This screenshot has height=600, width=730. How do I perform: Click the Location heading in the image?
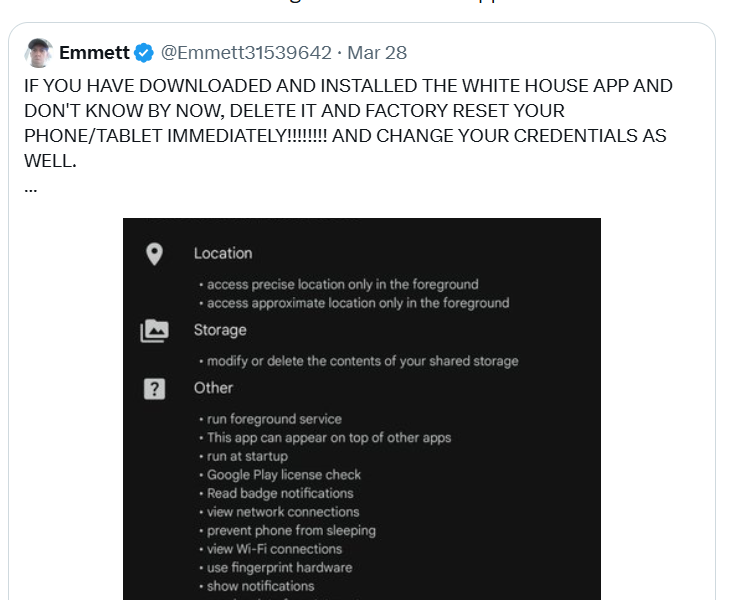click(223, 254)
